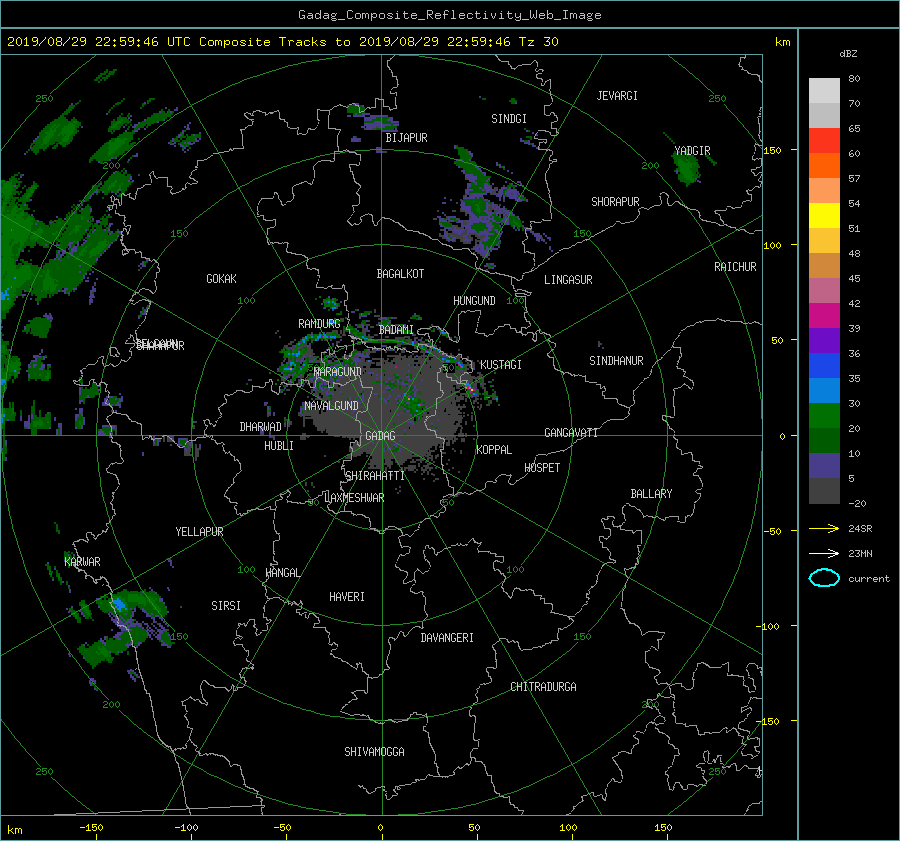Click the yellow 54 dBZ color swatch

pos(824,215)
